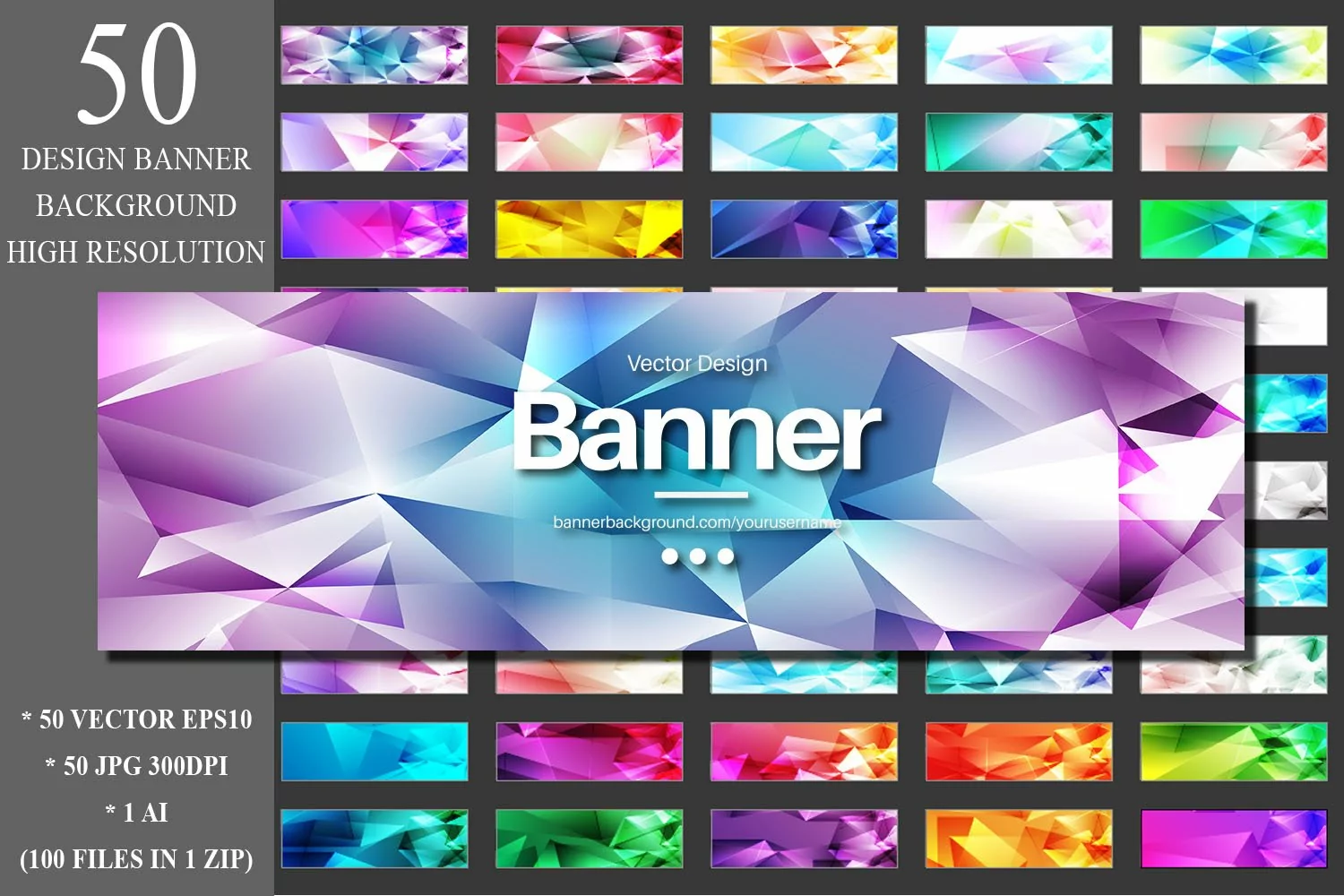Select the solid cyan-blue banner thumbnail
The height and width of the screenshot is (896, 1344).
(x=375, y=752)
